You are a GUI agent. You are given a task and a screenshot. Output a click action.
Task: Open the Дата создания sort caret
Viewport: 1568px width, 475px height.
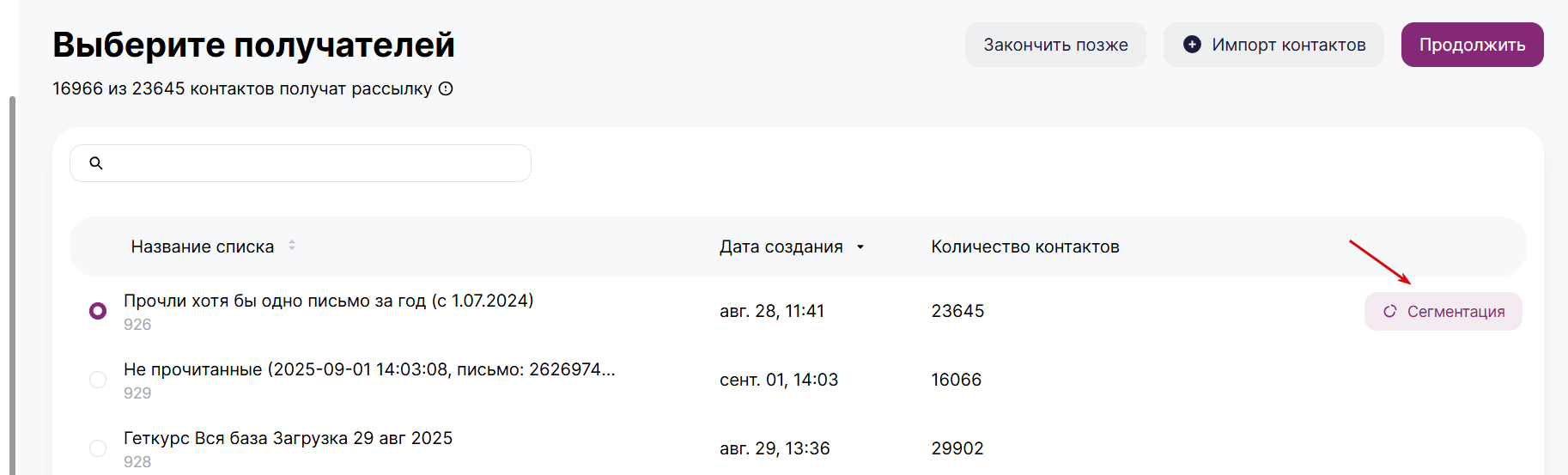point(860,247)
